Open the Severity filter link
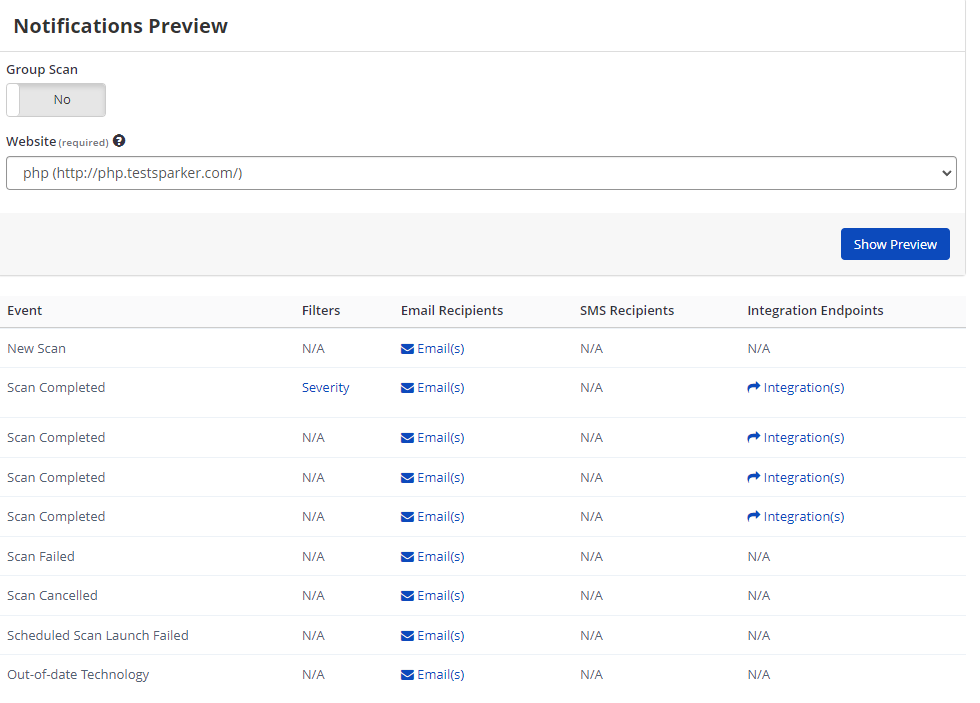 [325, 387]
